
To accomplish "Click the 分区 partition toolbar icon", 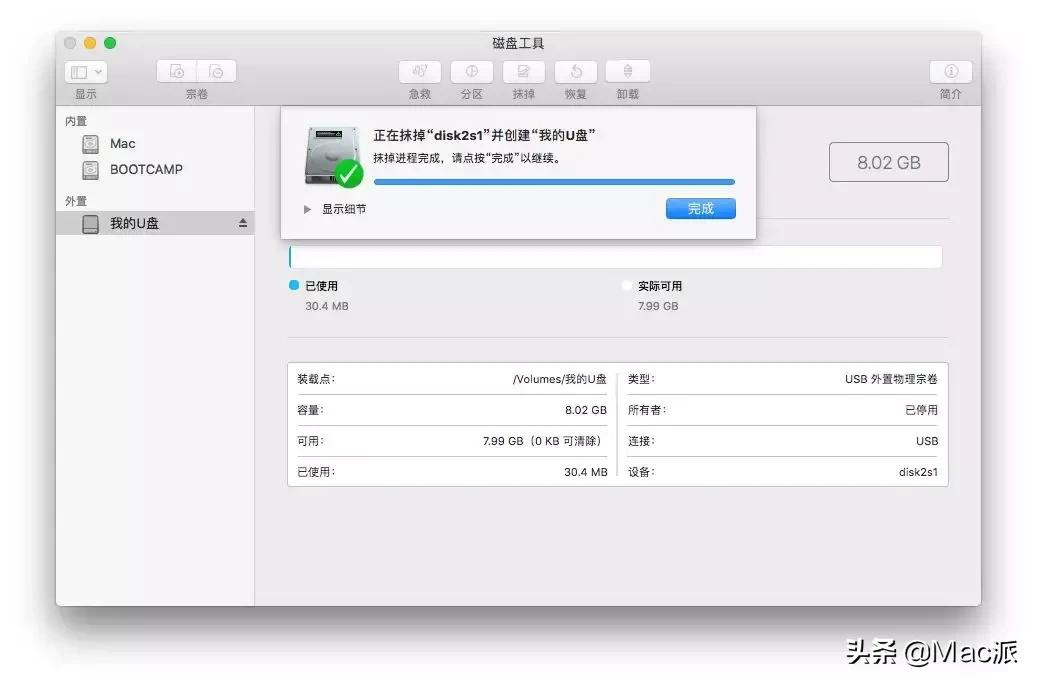I will (x=472, y=71).
